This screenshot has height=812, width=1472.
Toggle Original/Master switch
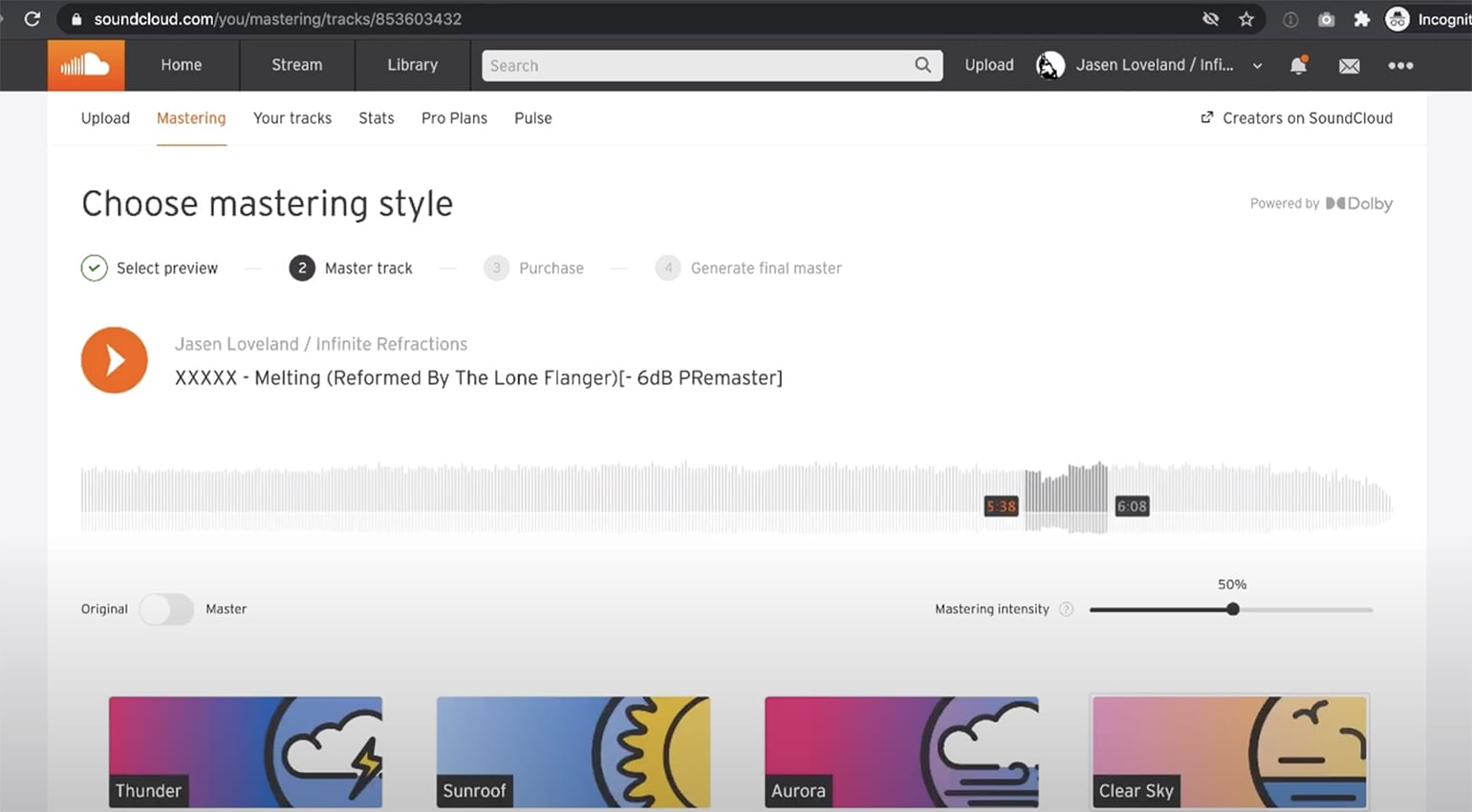click(x=166, y=609)
